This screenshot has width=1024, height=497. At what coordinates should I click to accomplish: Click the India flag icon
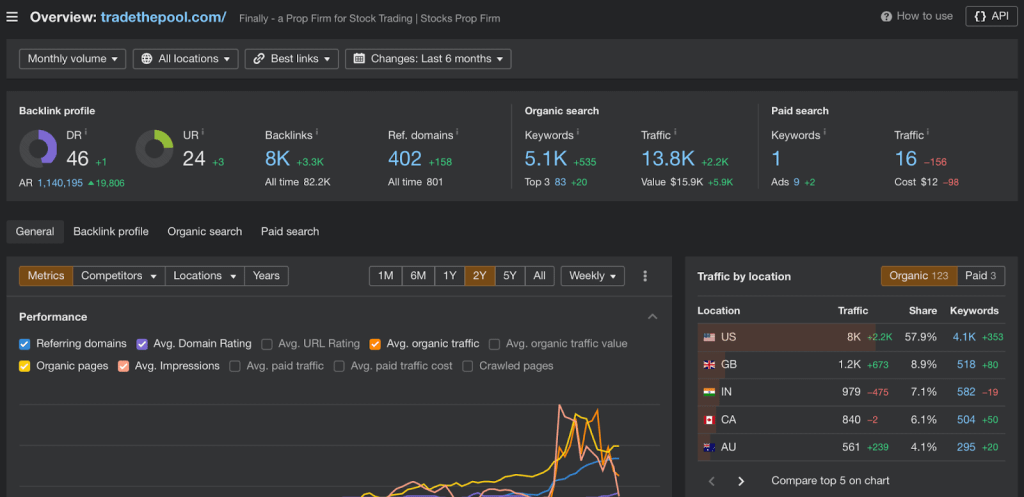point(709,393)
